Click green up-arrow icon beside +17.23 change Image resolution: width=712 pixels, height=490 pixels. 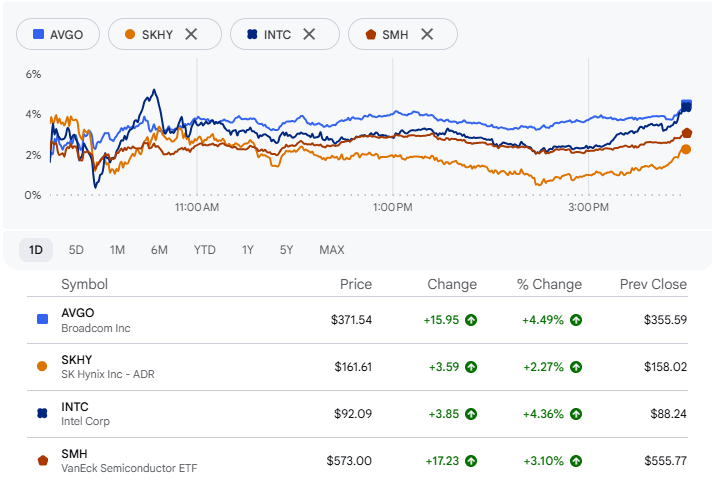(x=471, y=461)
